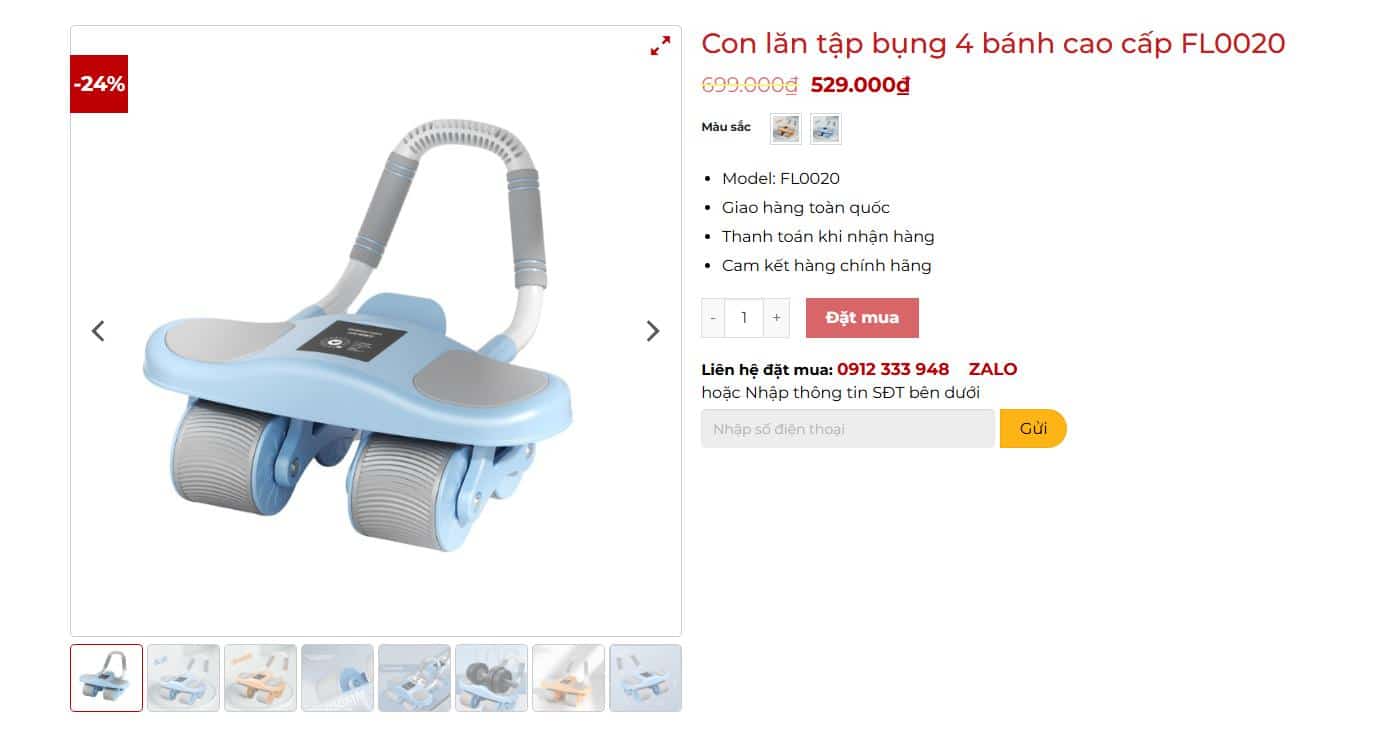
Task: Open the ZALO contact link
Action: [x=993, y=369]
